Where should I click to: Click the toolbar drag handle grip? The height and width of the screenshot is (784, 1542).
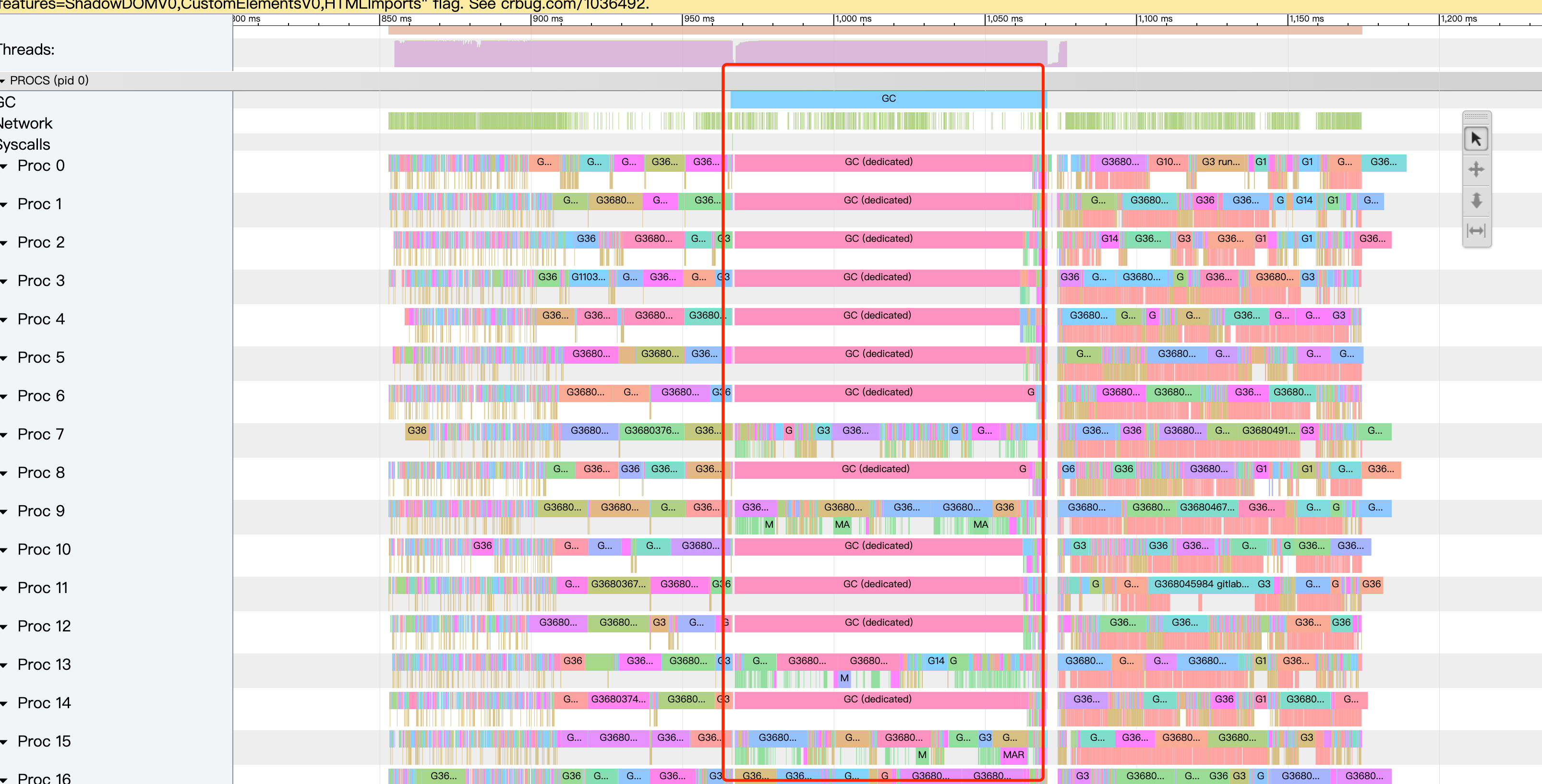(x=1476, y=117)
